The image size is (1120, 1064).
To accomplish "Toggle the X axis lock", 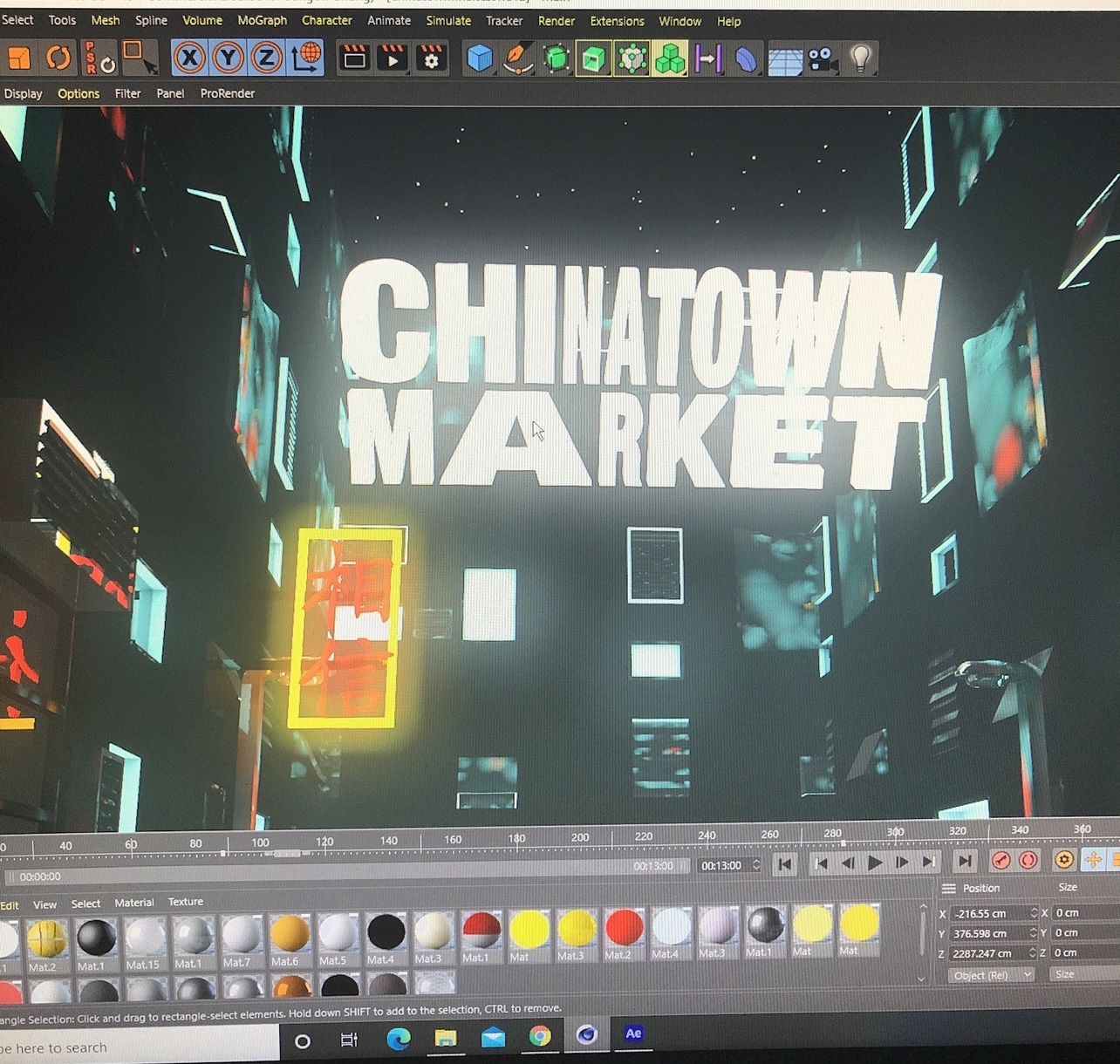I will coord(189,58).
